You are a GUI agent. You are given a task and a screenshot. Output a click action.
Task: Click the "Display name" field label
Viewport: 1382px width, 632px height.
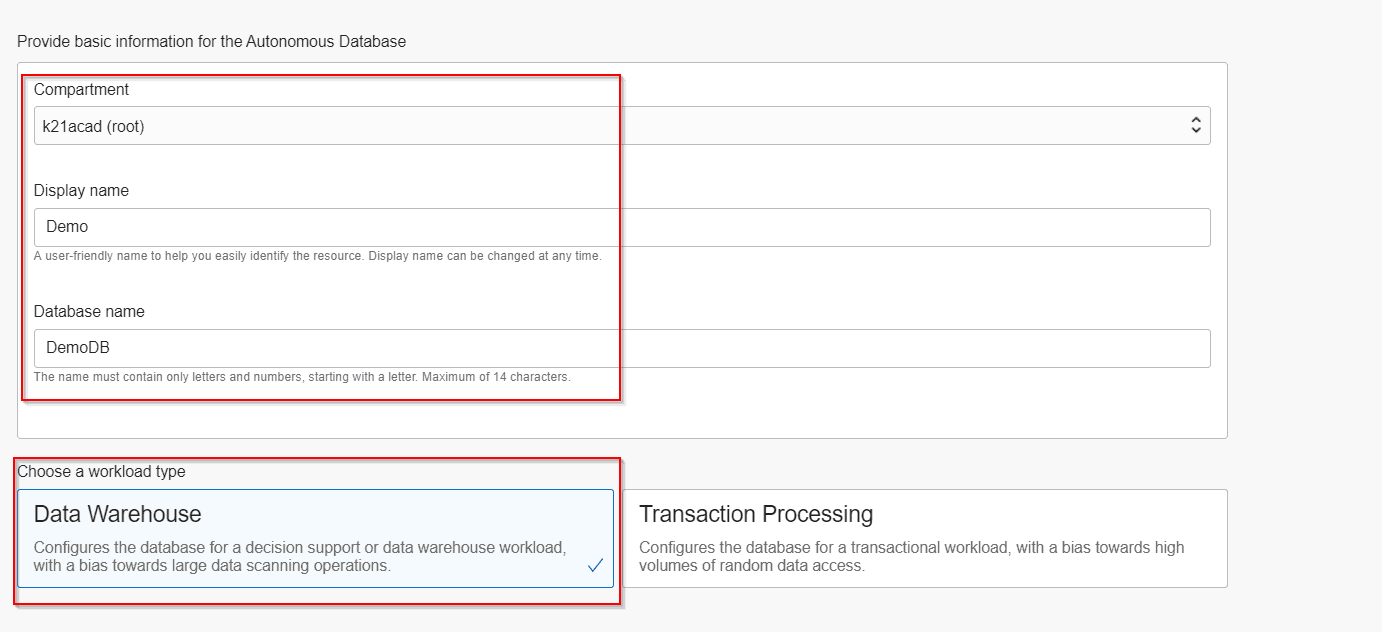(x=81, y=190)
